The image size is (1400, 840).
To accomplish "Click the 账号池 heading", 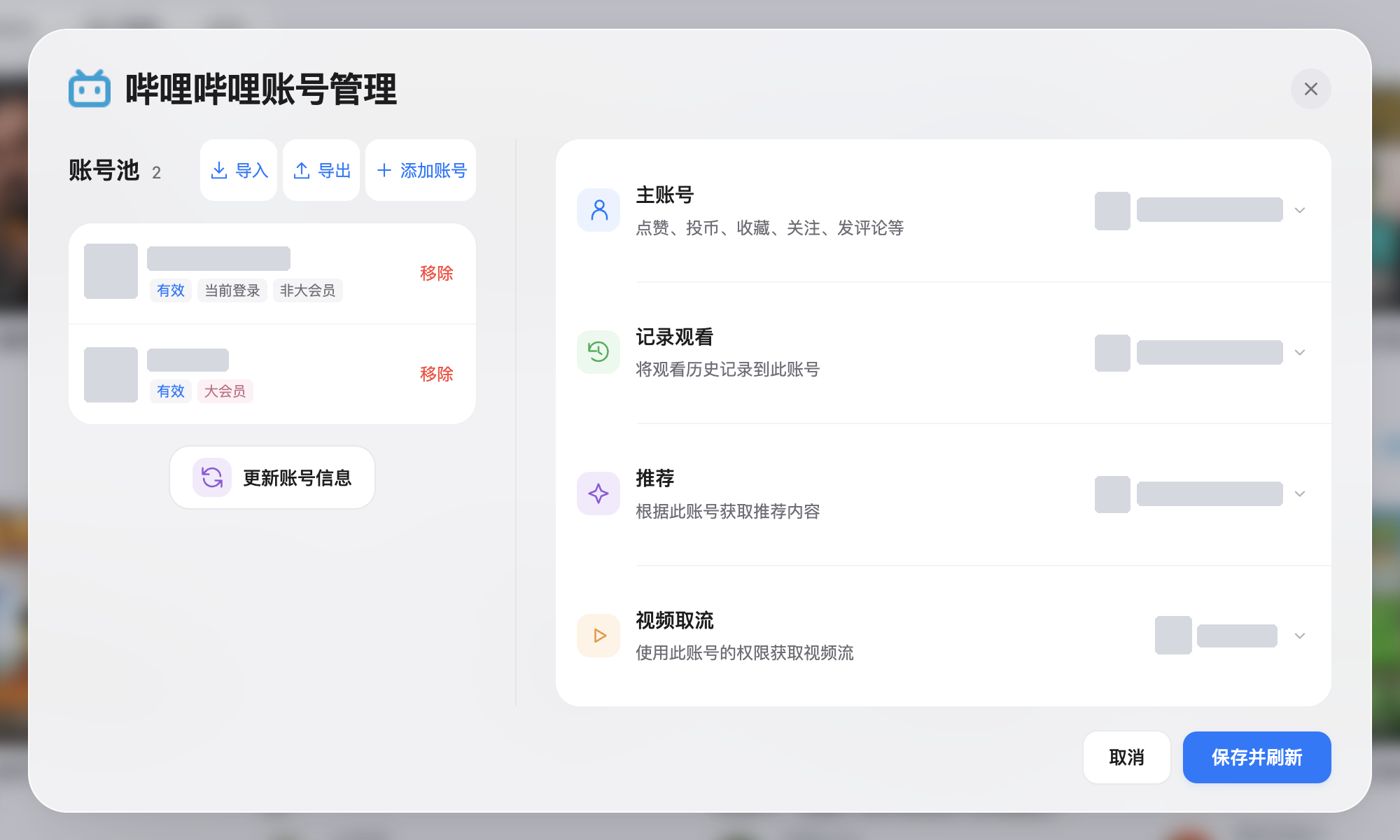I will click(104, 170).
